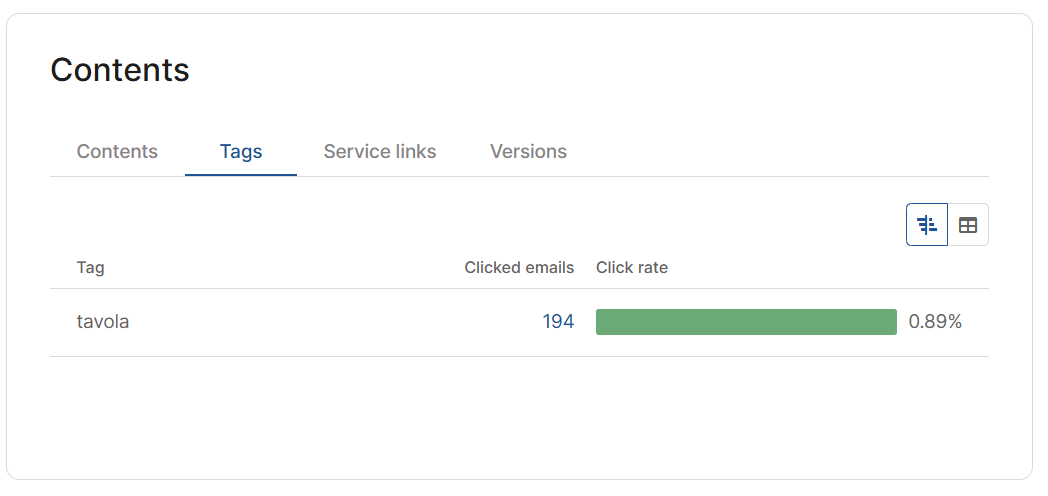Sort by the Clicked emails column header
The width and height of the screenshot is (1048, 496).
[519, 268]
